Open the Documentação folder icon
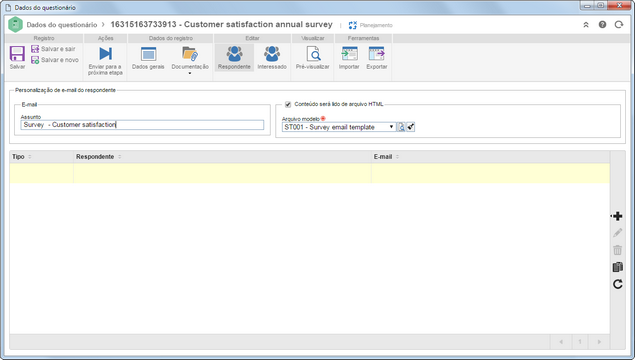The width and height of the screenshot is (635, 360). point(190,54)
